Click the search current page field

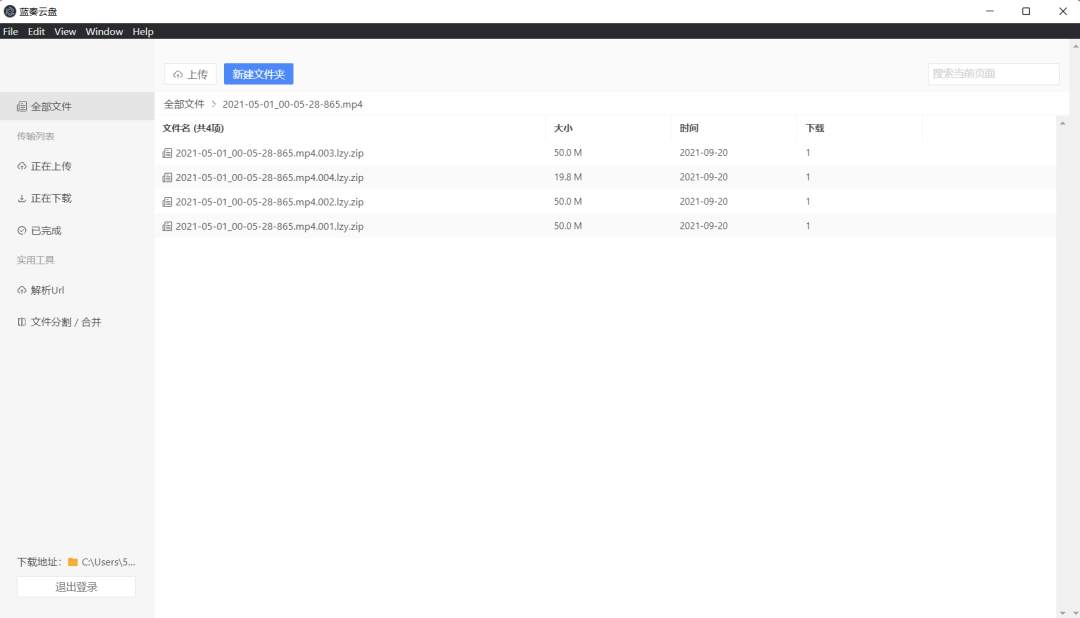(x=993, y=74)
